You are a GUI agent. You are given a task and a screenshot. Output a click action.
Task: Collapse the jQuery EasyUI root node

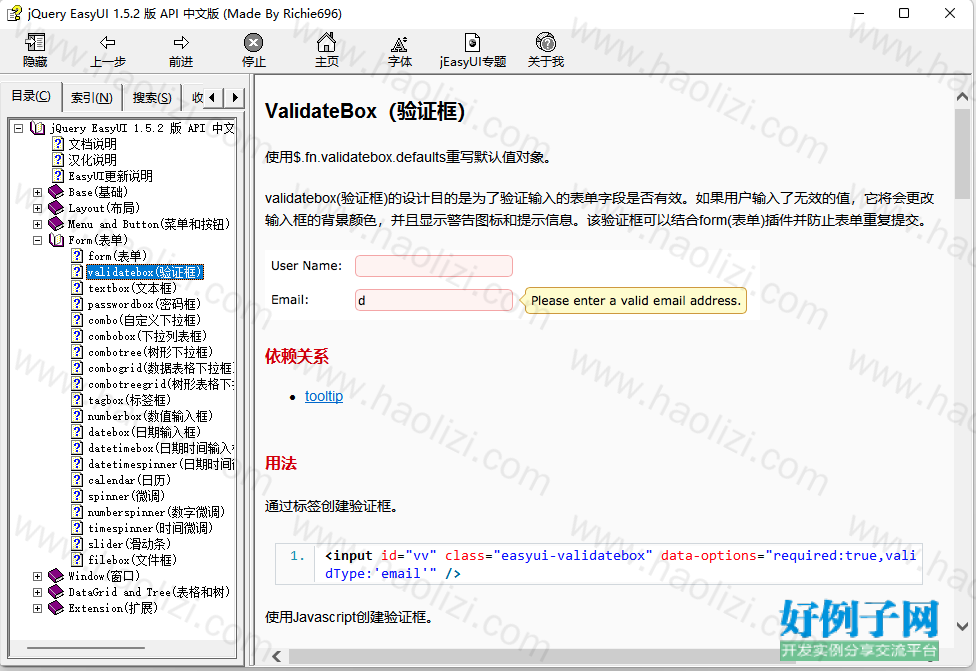(x=19, y=128)
